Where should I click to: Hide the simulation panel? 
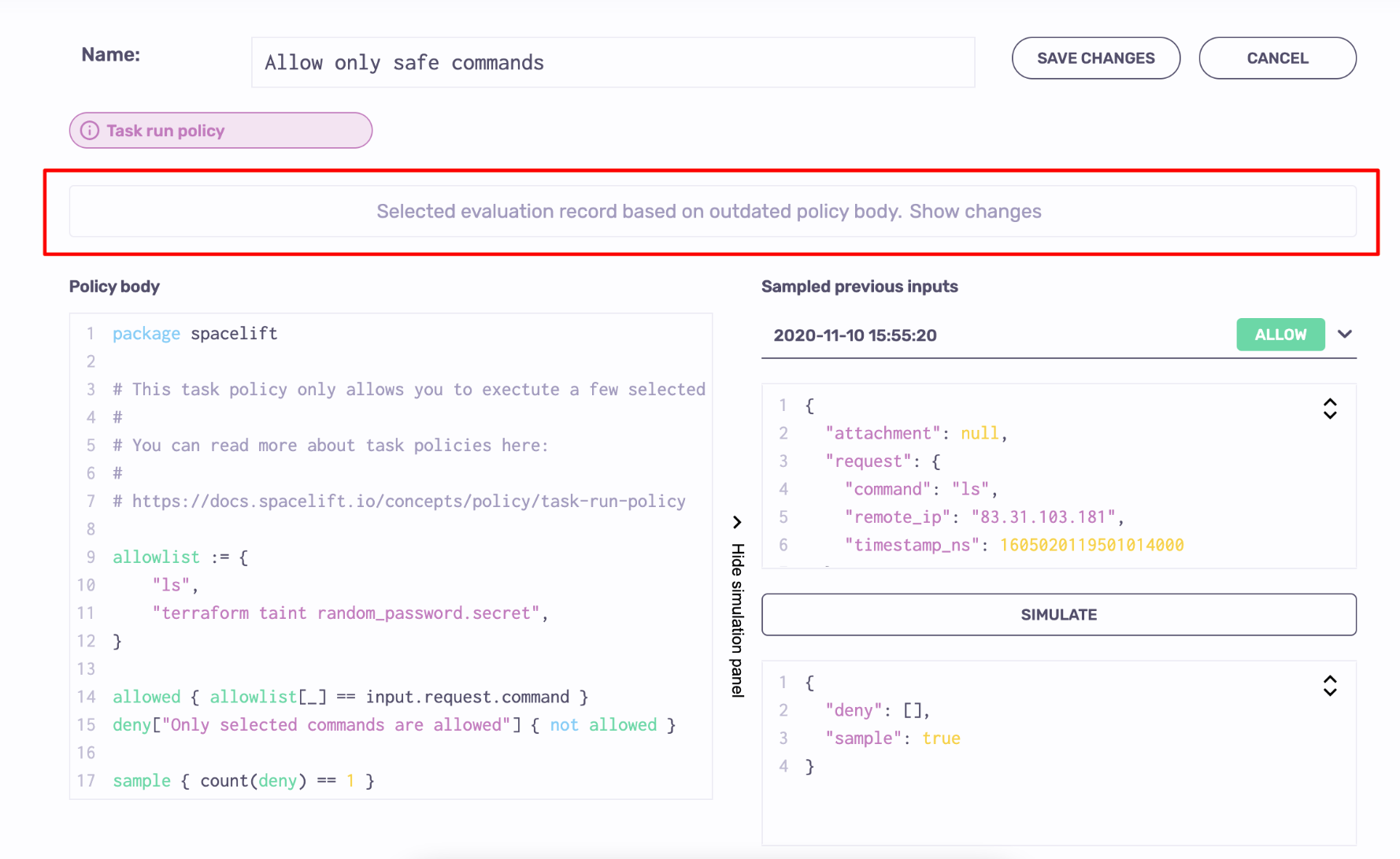737,620
